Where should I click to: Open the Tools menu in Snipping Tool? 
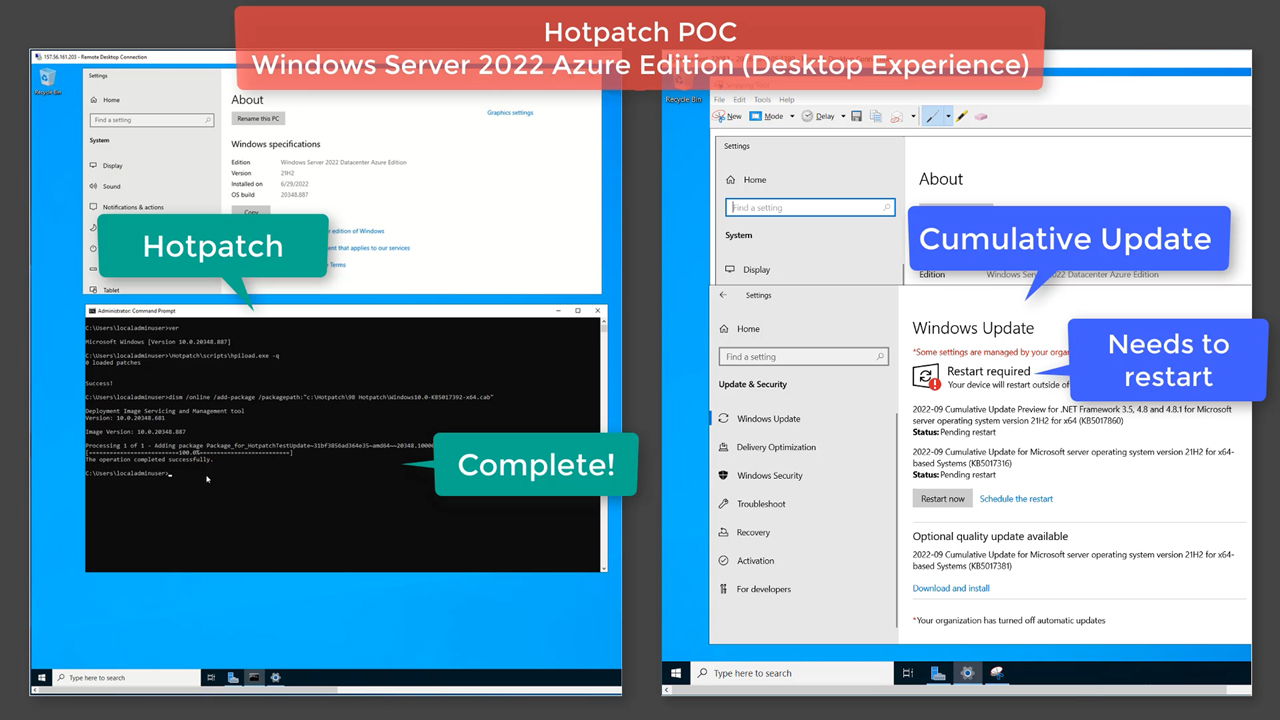763,100
